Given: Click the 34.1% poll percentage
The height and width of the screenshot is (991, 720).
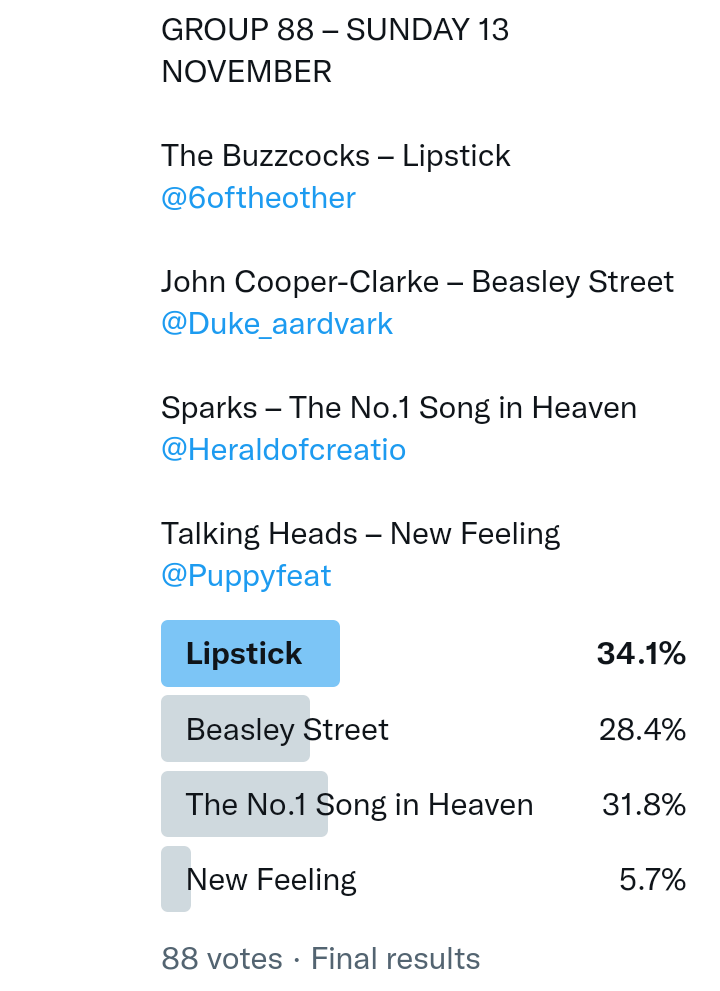Looking at the screenshot, I should (x=641, y=654).
